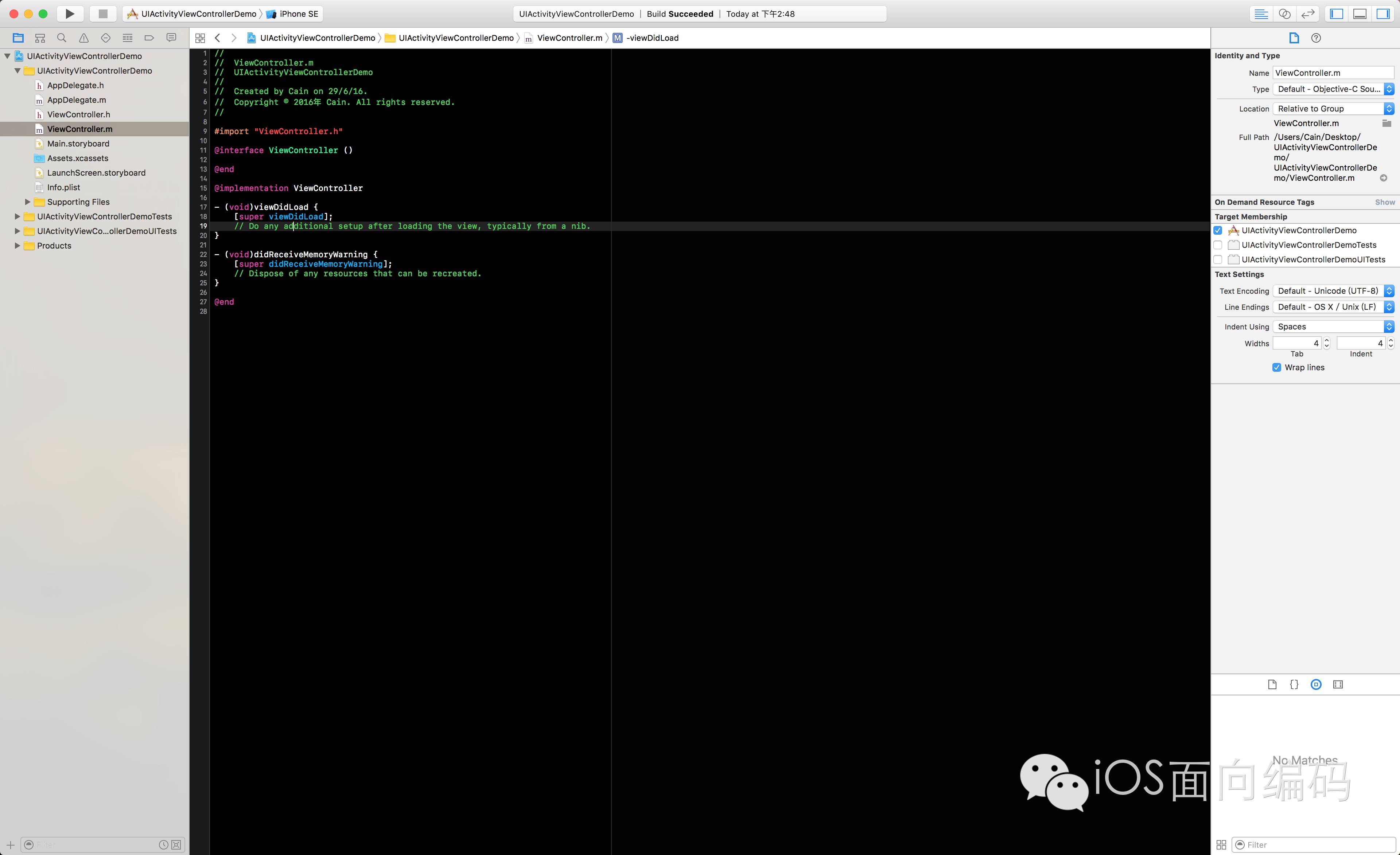
Task: Enable the UIActivityViewControllerDemoTests target membership
Action: click(x=1218, y=245)
